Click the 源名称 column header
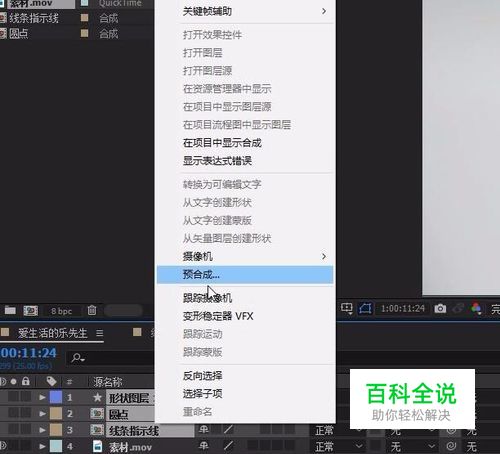The height and width of the screenshot is (454, 500). [107, 382]
